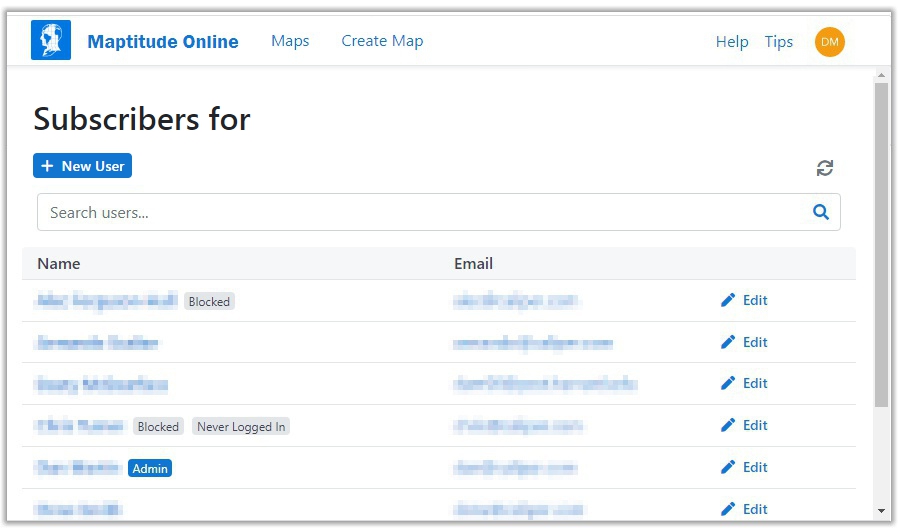Click the Maptitude Online logo icon

(51, 41)
